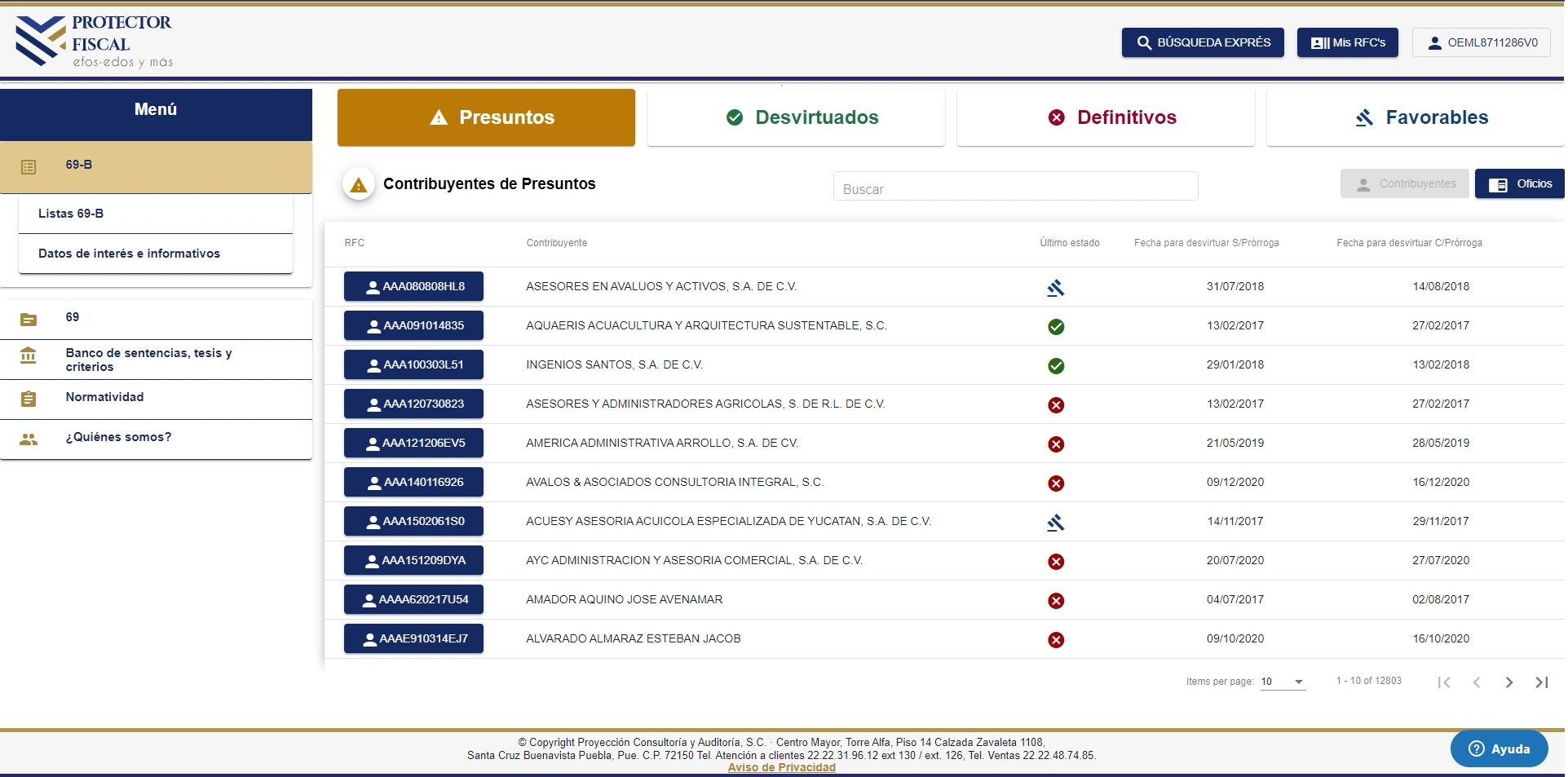Image resolution: width=1568 pixels, height=777 pixels.
Task: Switch view to Oficios
Action: click(1519, 184)
